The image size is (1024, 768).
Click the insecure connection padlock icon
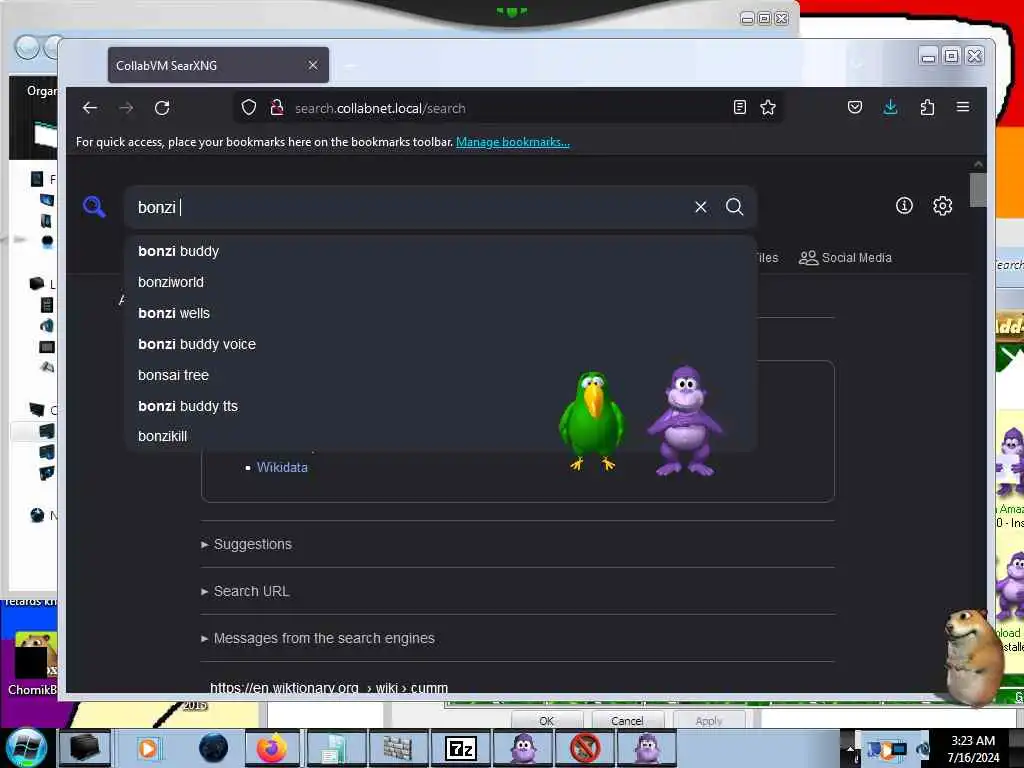click(x=277, y=108)
